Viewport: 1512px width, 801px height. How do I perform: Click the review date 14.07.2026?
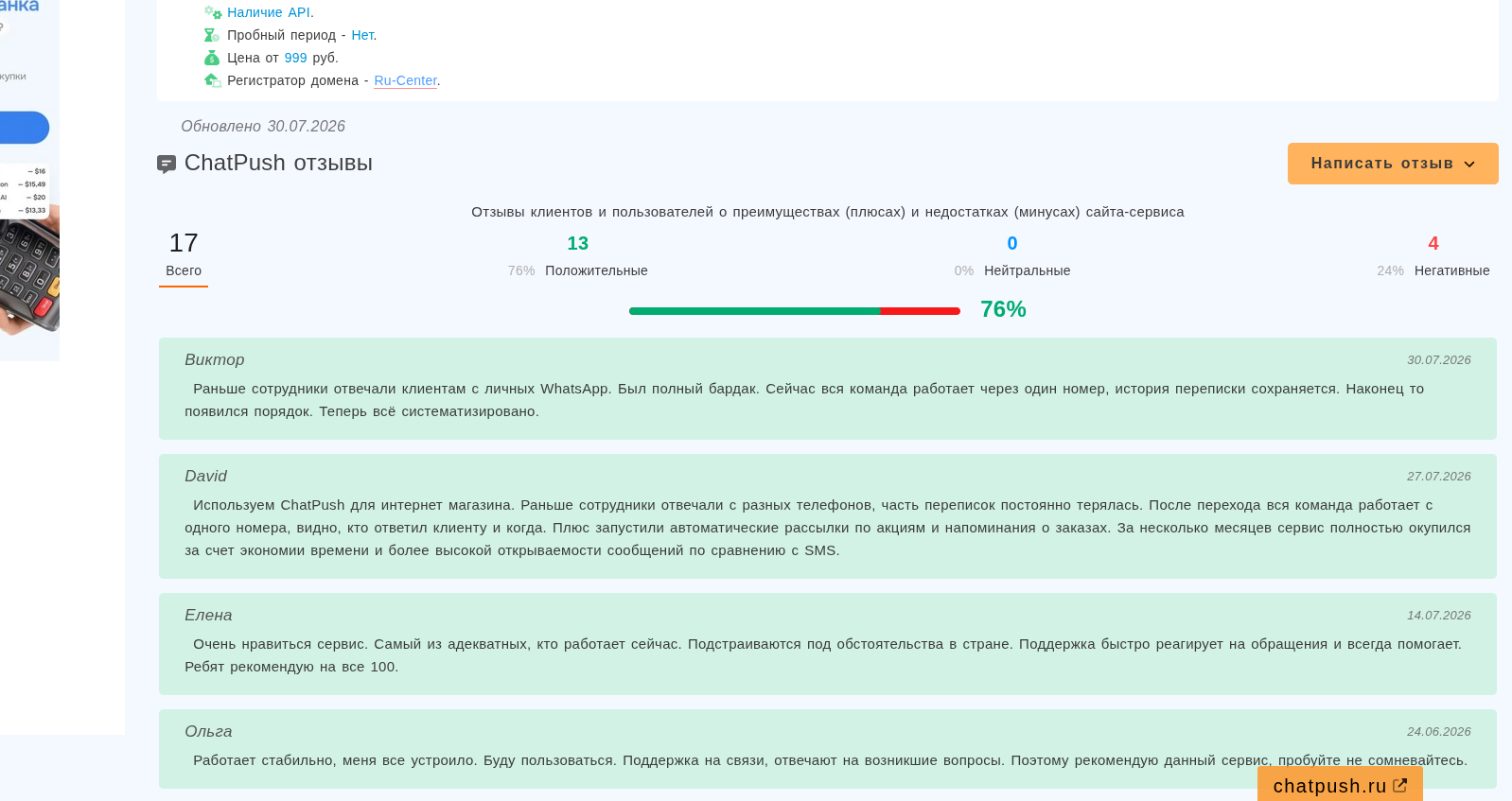click(x=1438, y=616)
